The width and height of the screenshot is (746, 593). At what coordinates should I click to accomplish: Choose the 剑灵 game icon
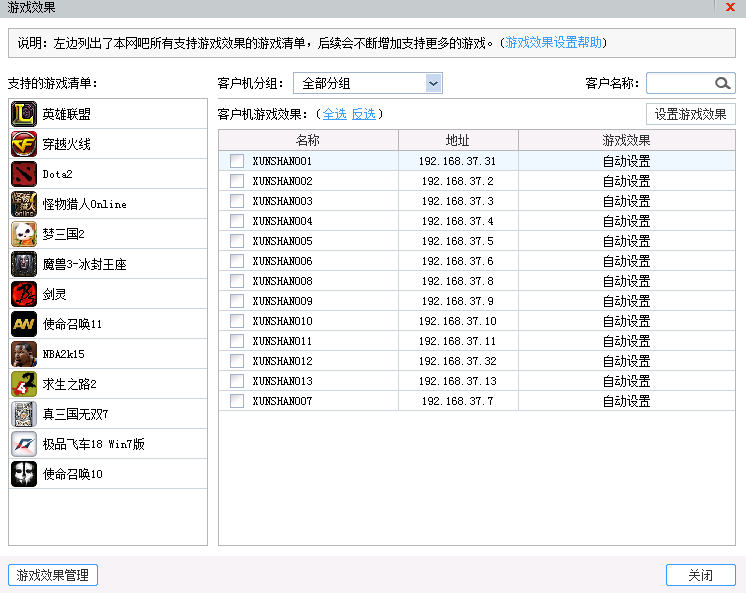24,294
